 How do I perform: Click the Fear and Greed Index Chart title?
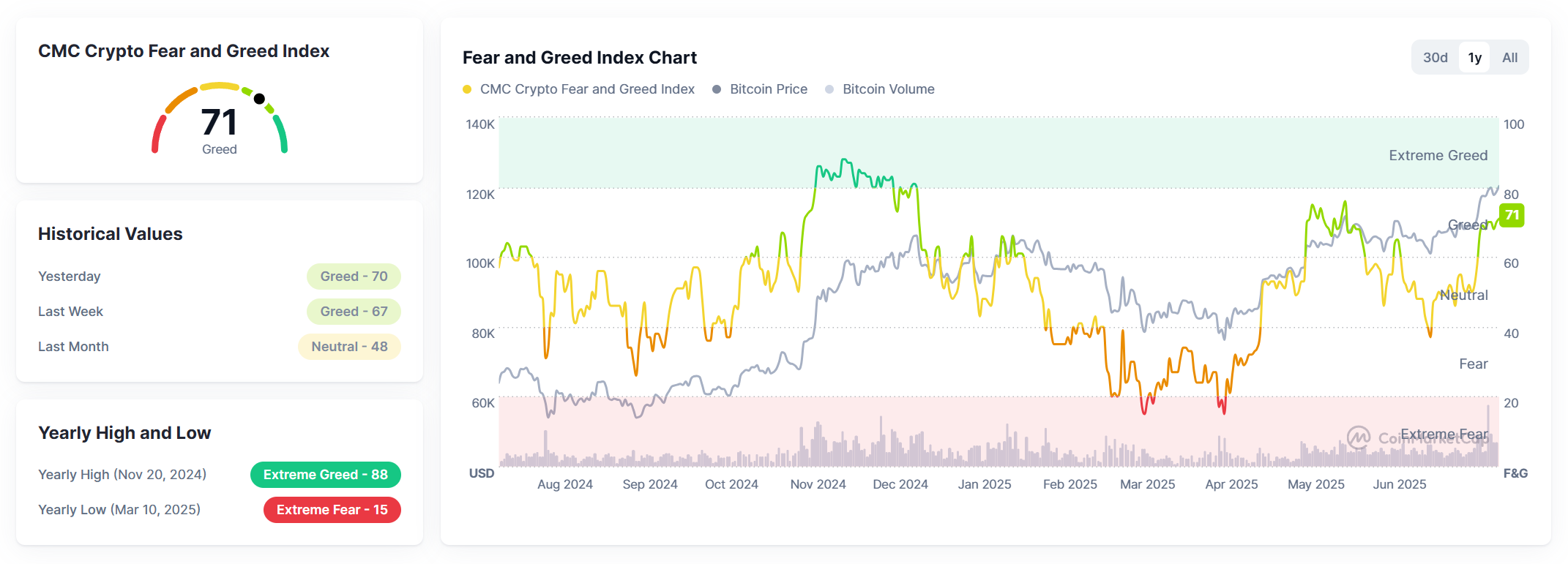point(579,58)
